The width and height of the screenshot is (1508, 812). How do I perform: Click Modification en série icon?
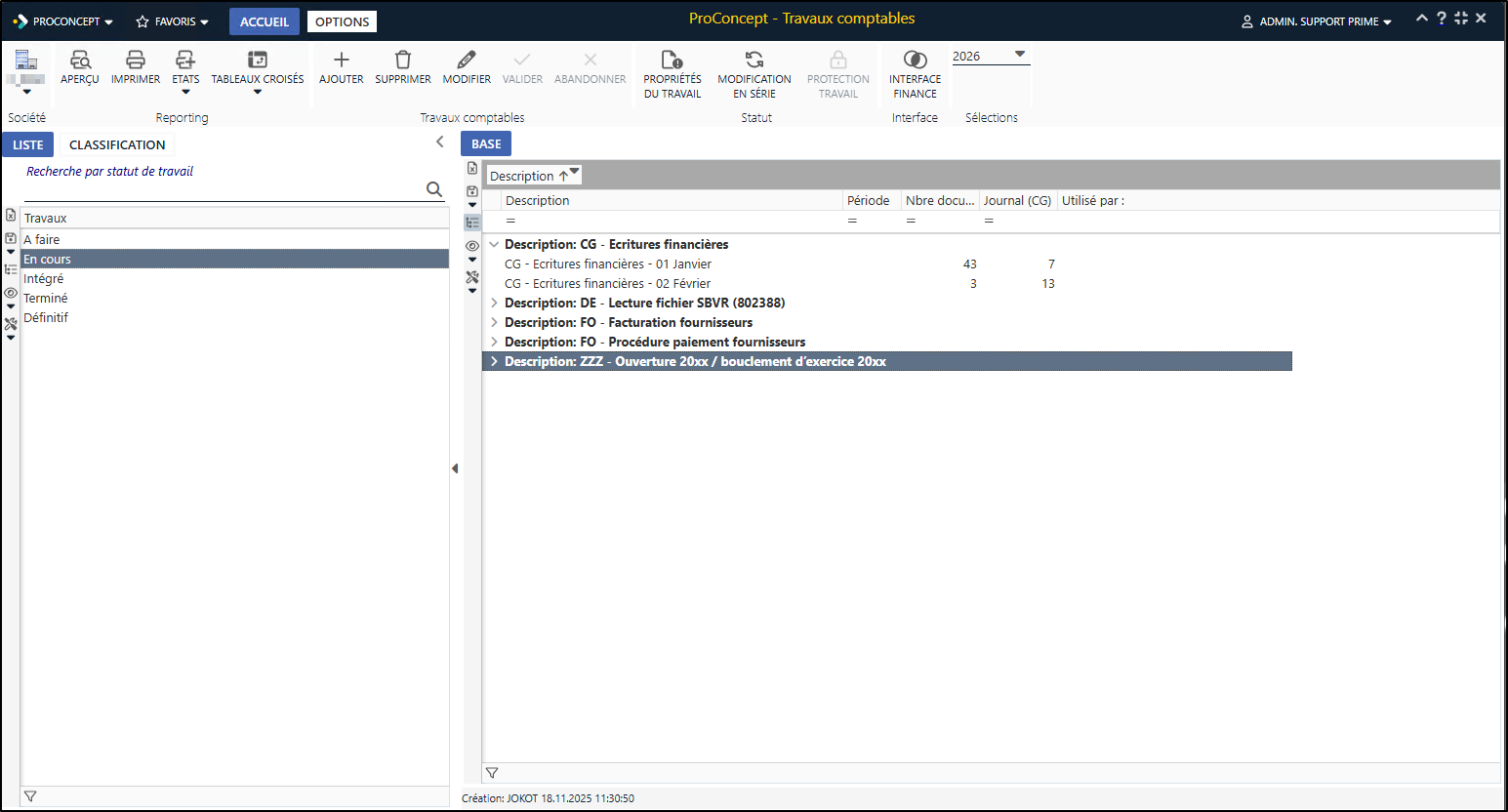click(754, 61)
